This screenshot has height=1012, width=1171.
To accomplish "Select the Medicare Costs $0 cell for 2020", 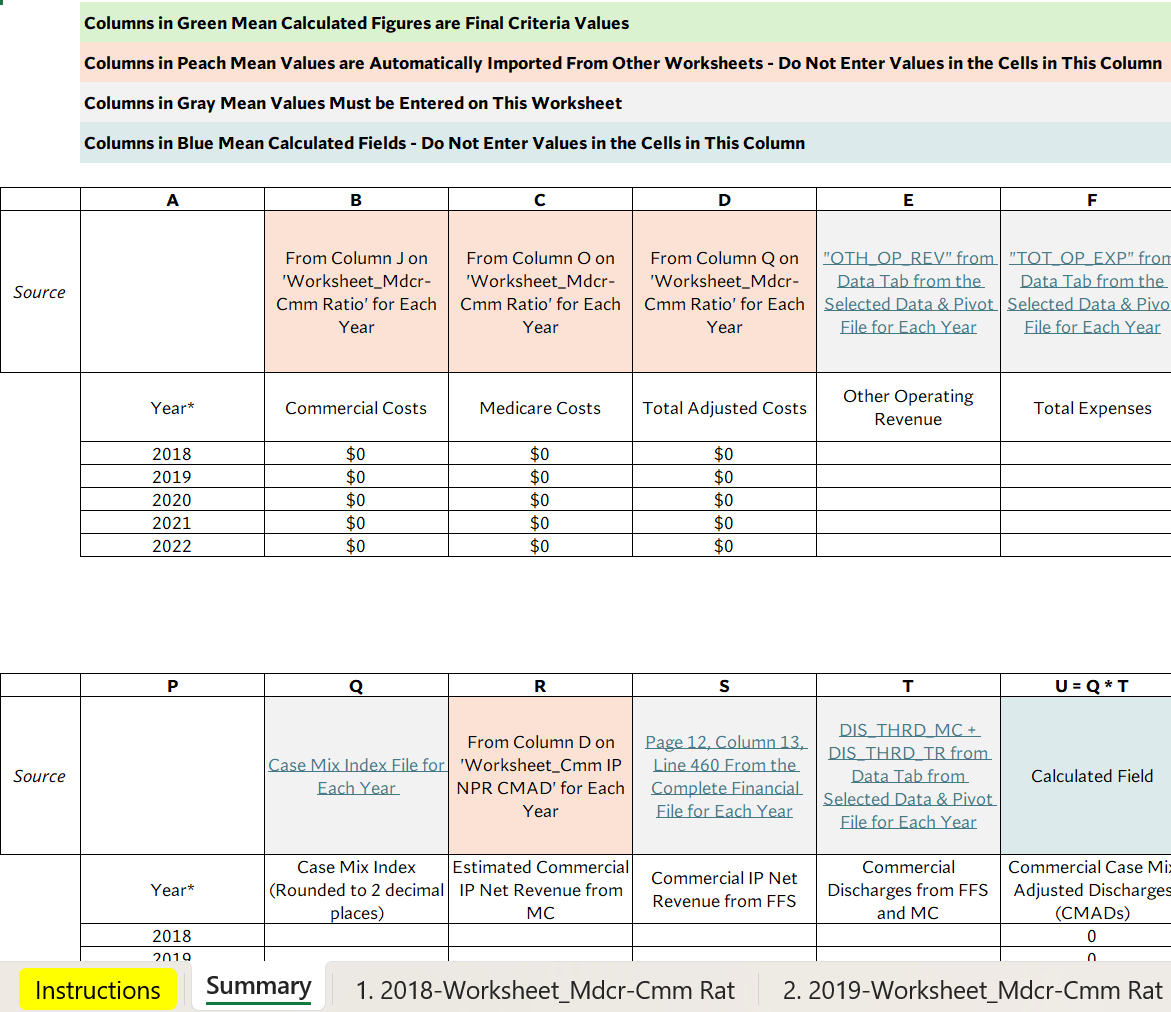I will pyautogui.click(x=540, y=500).
